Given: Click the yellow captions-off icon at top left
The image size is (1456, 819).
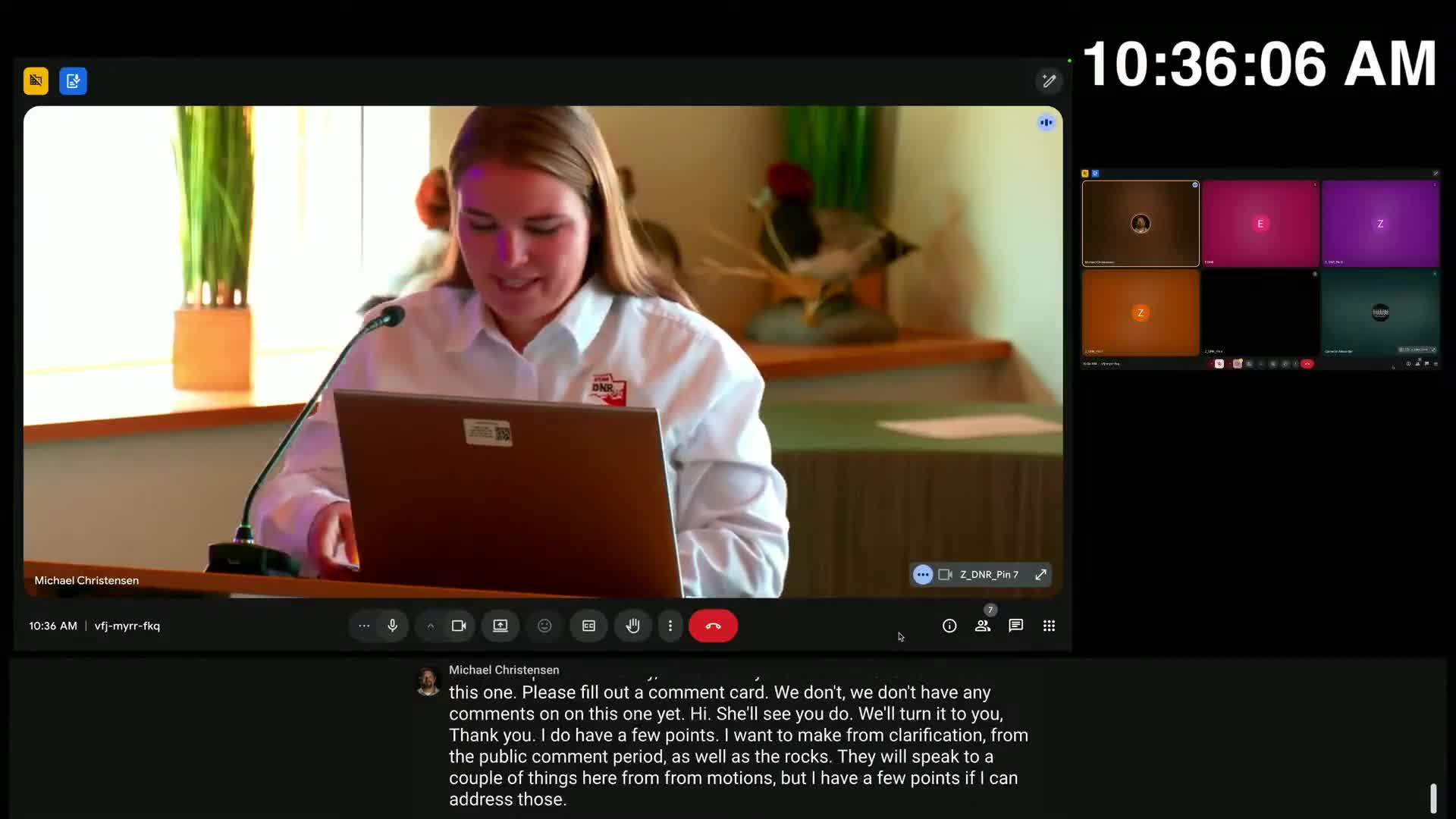Looking at the screenshot, I should pyautogui.click(x=36, y=81).
